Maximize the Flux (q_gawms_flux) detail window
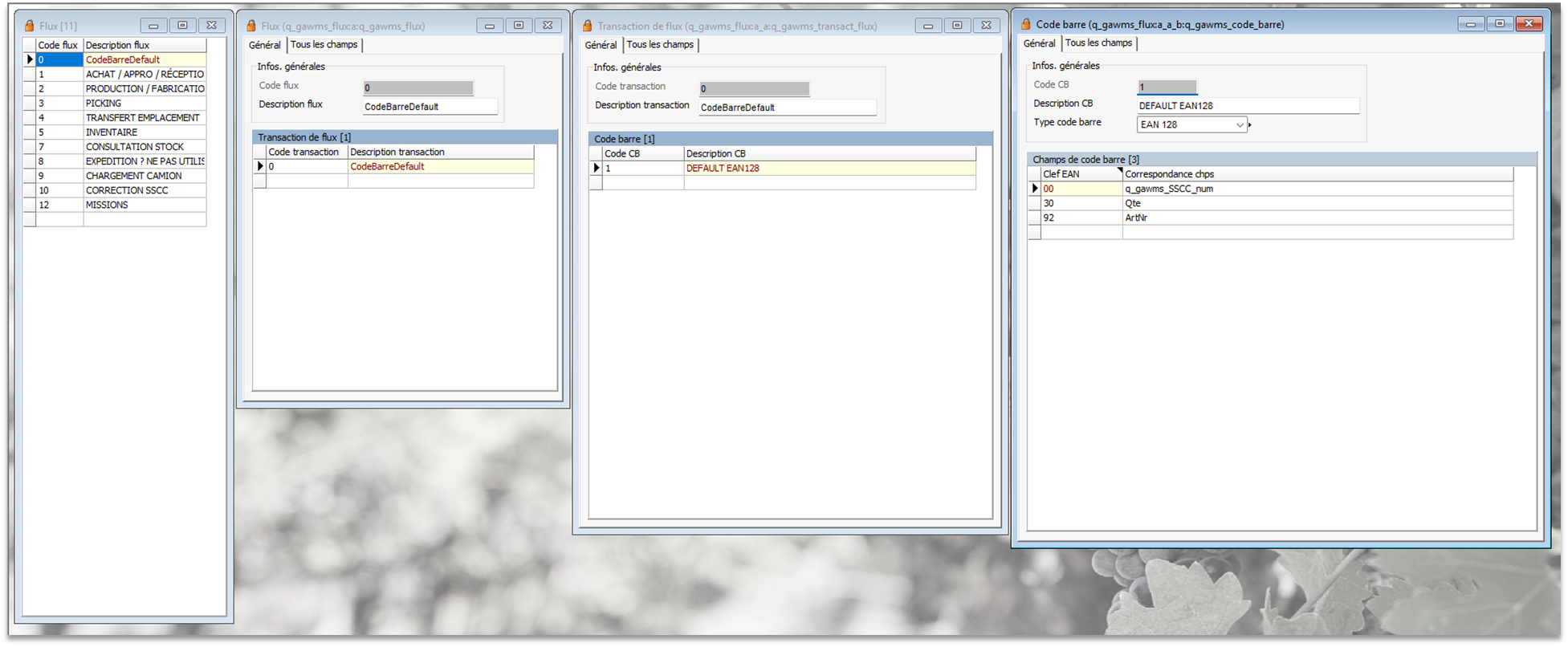Image resolution: width=1568 pixels, height=647 pixels. click(x=519, y=26)
